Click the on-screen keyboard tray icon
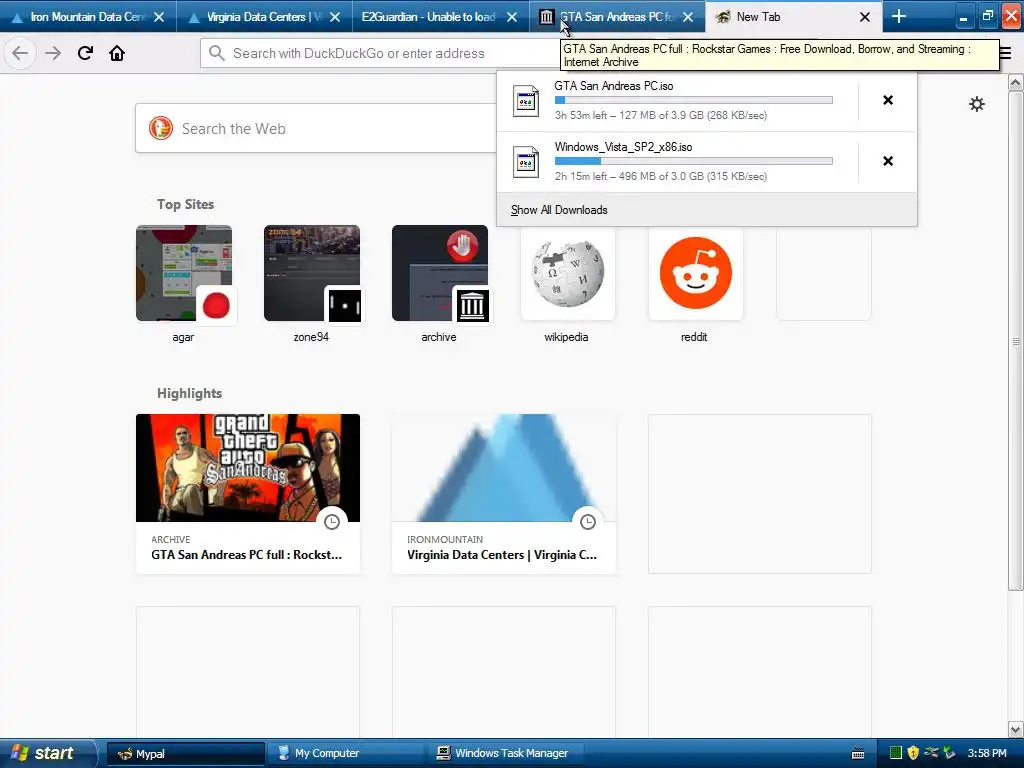Viewport: 1024px width, 768px height. 858,754
